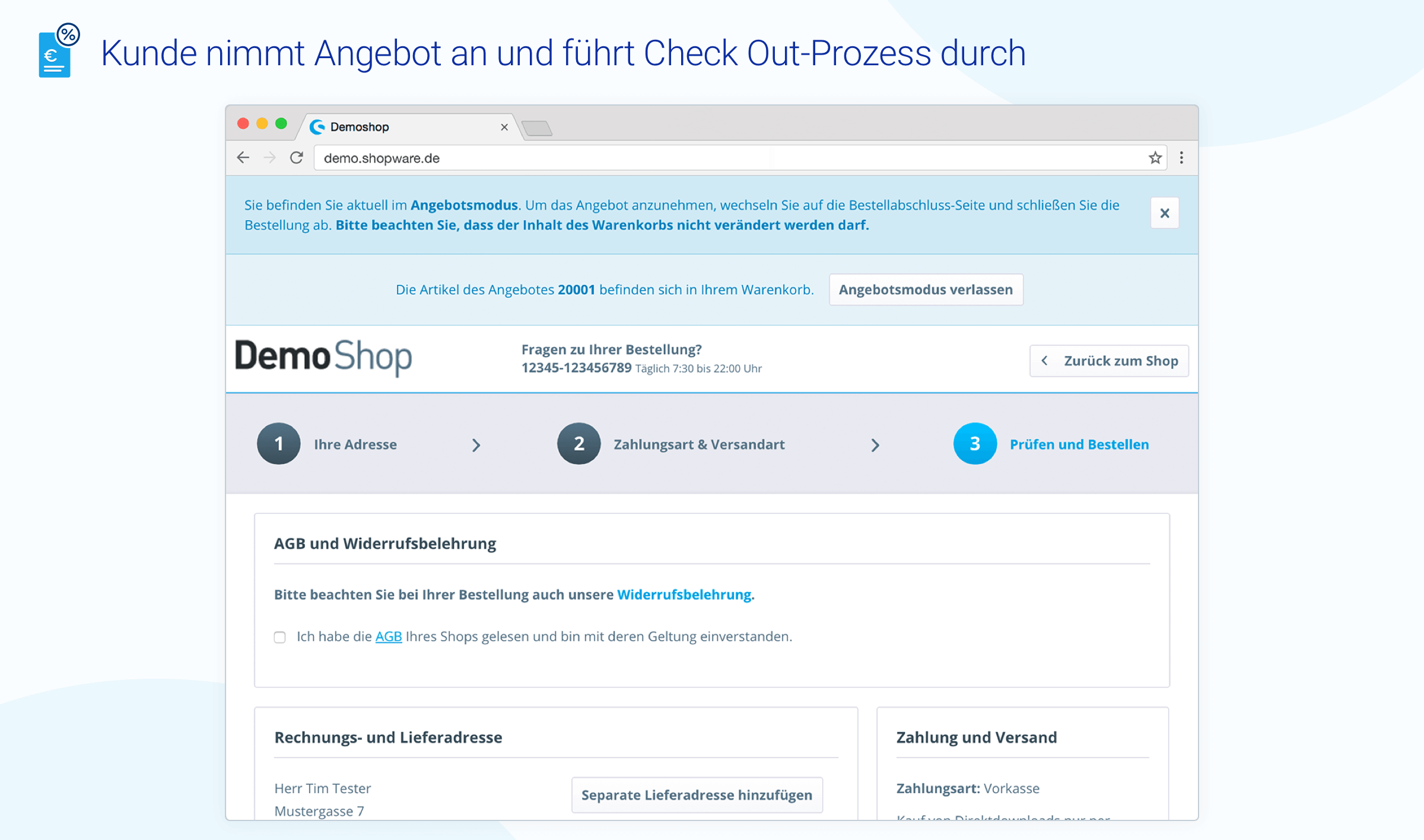Click Angebotsmodus verlassen button

point(926,289)
